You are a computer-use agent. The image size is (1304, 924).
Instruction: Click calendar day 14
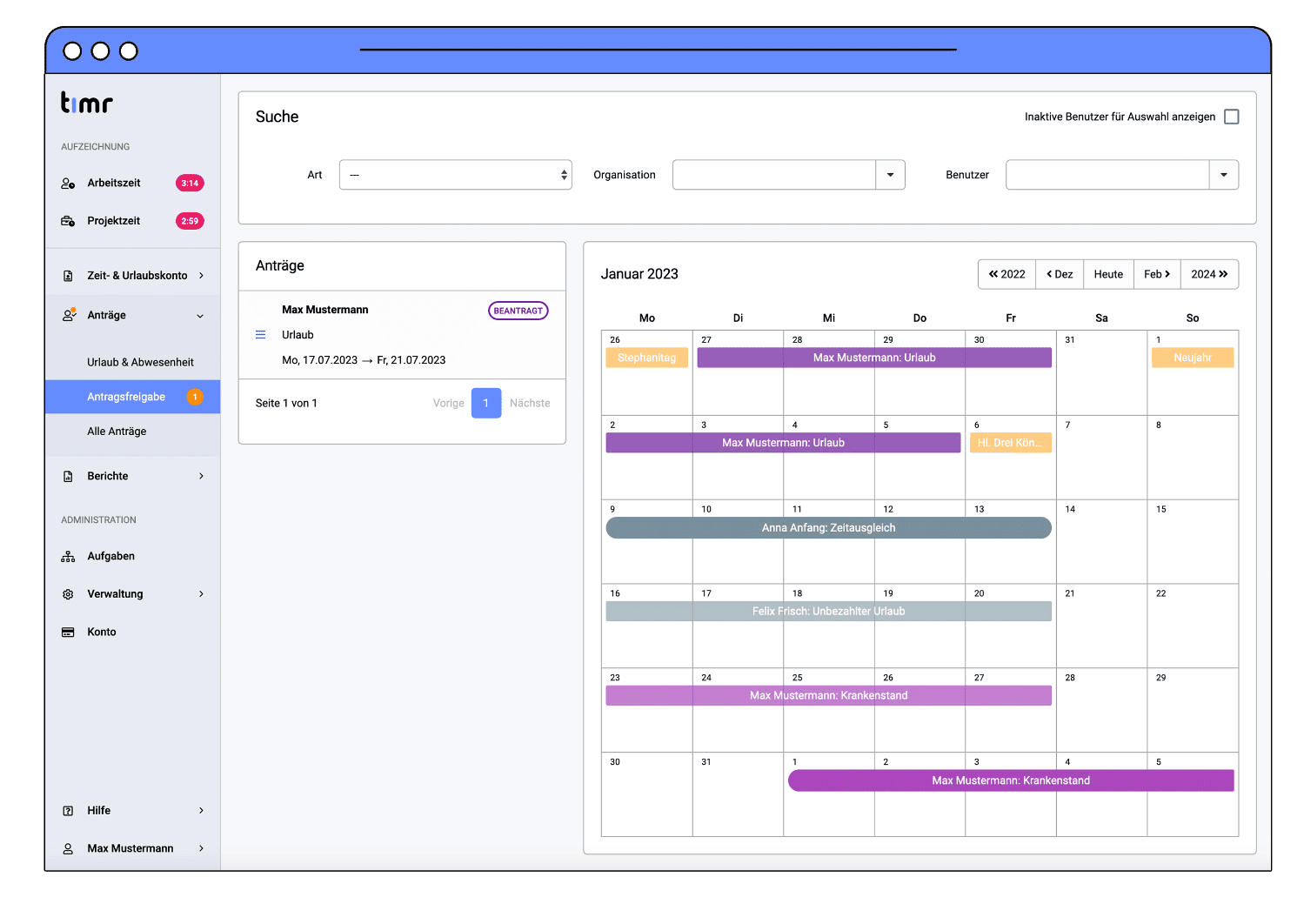coord(1070,510)
